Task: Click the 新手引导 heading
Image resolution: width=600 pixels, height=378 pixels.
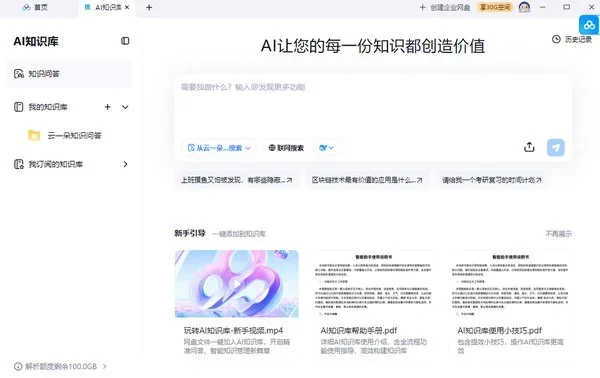Action: [x=190, y=233]
